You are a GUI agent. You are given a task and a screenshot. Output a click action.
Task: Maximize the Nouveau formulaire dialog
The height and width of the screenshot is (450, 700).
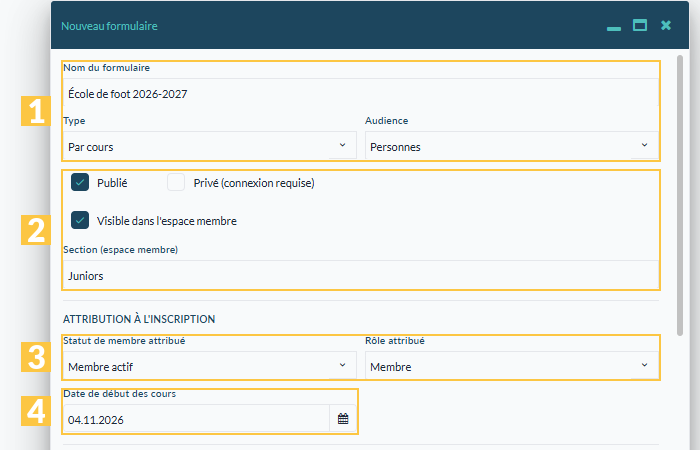click(x=640, y=25)
